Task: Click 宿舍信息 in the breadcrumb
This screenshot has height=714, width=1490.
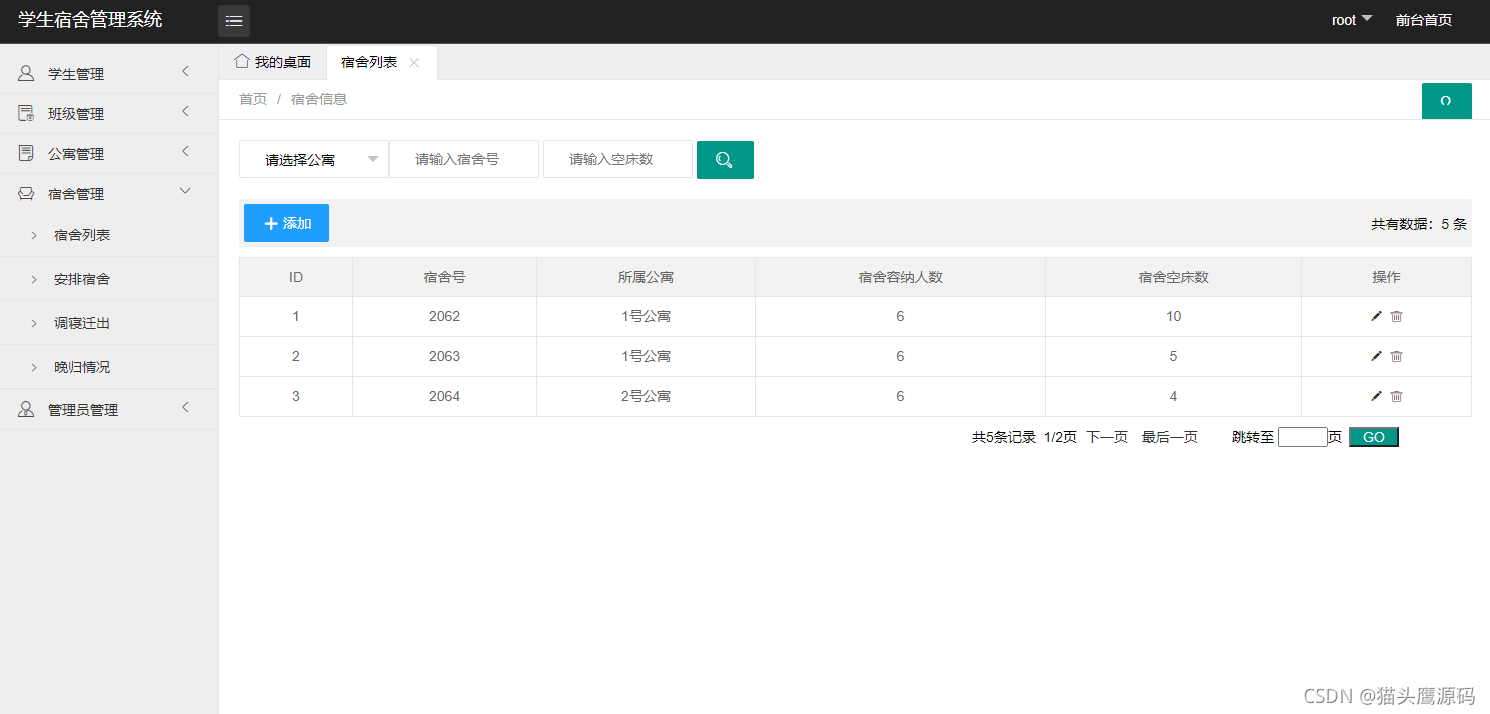Action: (319, 99)
